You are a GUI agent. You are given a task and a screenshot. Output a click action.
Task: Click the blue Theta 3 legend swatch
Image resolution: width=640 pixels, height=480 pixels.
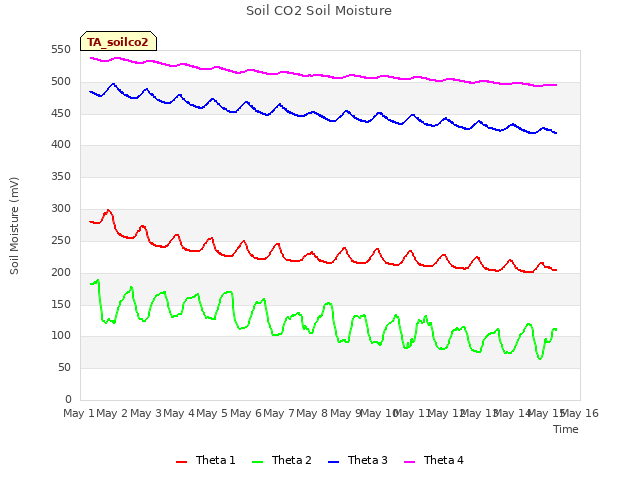(333, 462)
